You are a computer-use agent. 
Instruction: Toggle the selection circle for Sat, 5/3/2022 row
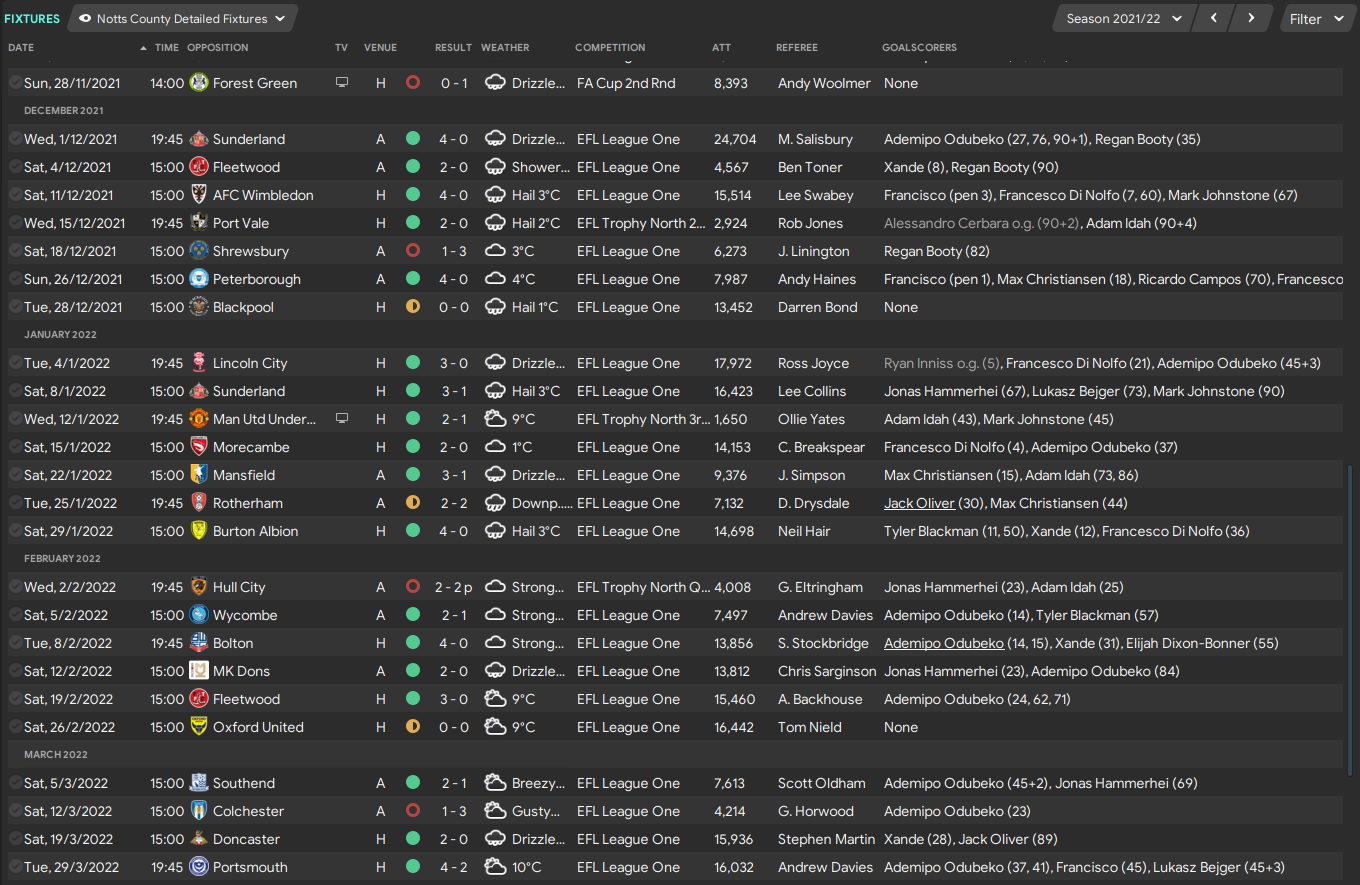click(x=15, y=783)
